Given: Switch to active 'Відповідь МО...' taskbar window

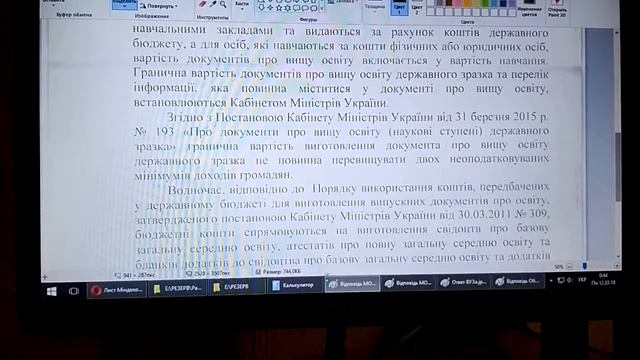Looking at the screenshot, I should click(x=352, y=284).
